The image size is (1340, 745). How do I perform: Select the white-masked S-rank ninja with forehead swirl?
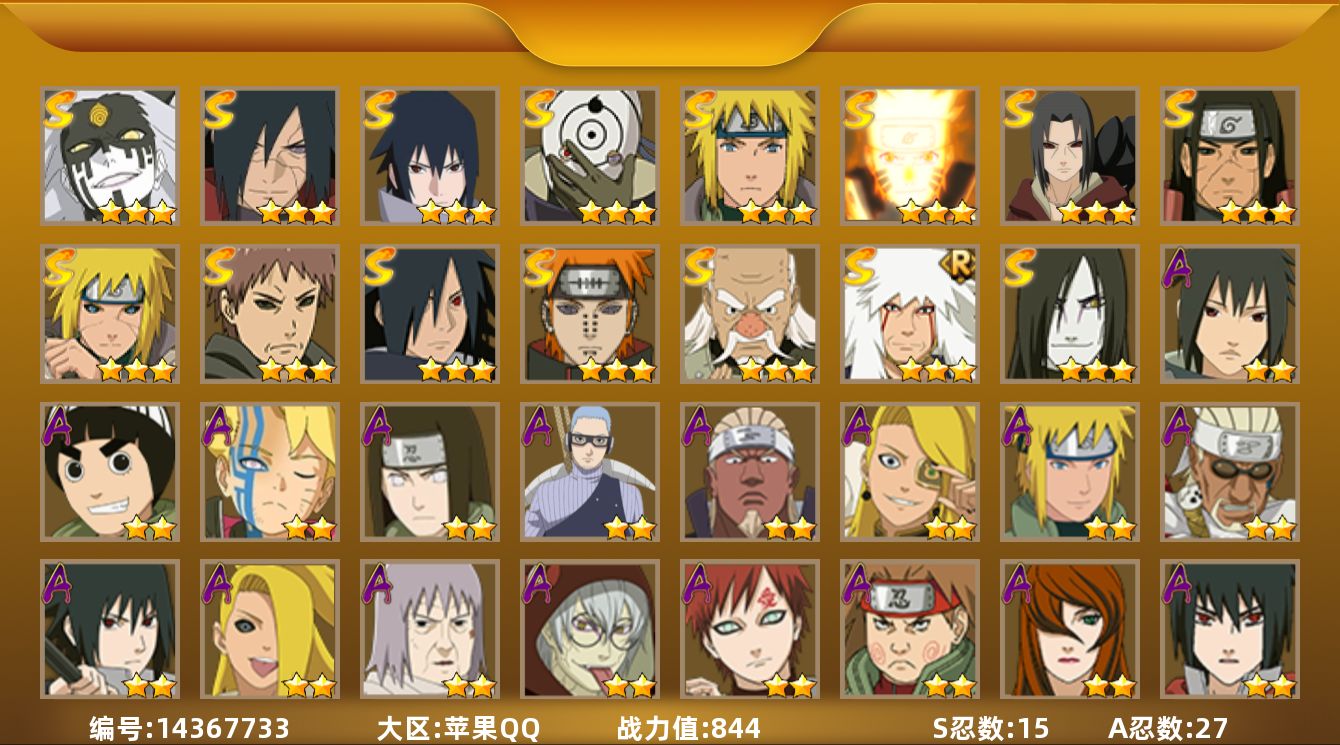(x=110, y=155)
